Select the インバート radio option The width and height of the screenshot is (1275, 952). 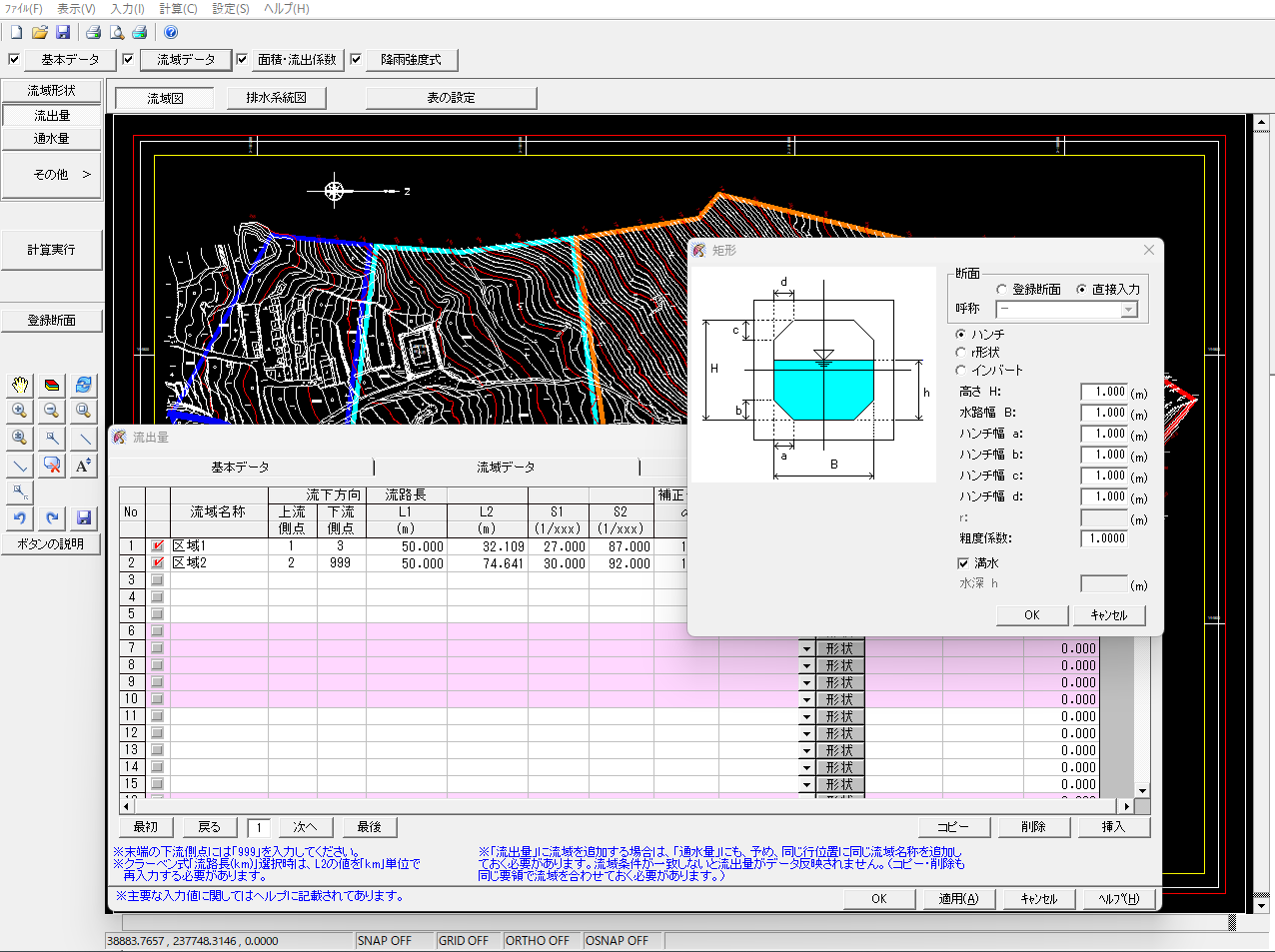click(961, 371)
